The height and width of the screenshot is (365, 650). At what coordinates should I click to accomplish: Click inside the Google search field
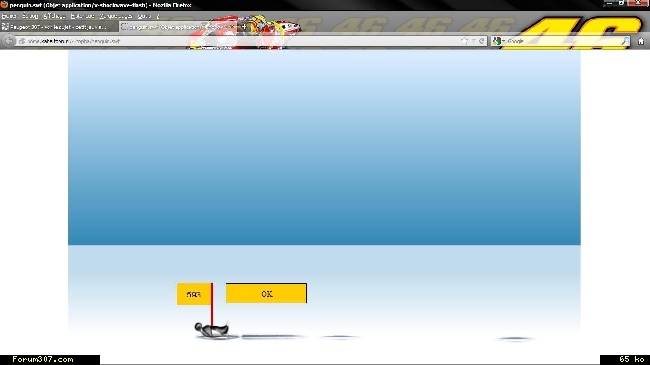[563, 41]
